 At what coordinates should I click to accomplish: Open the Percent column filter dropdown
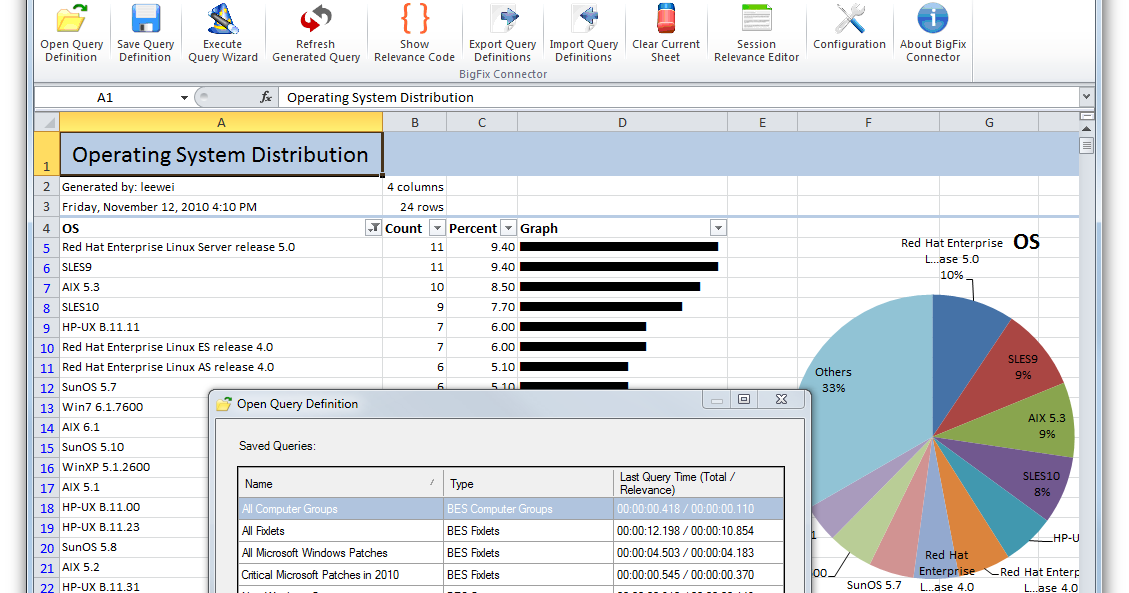coord(508,228)
